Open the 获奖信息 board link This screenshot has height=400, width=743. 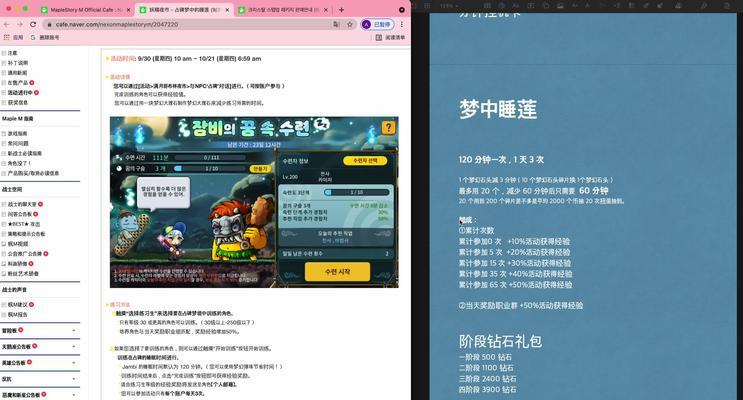(18, 102)
